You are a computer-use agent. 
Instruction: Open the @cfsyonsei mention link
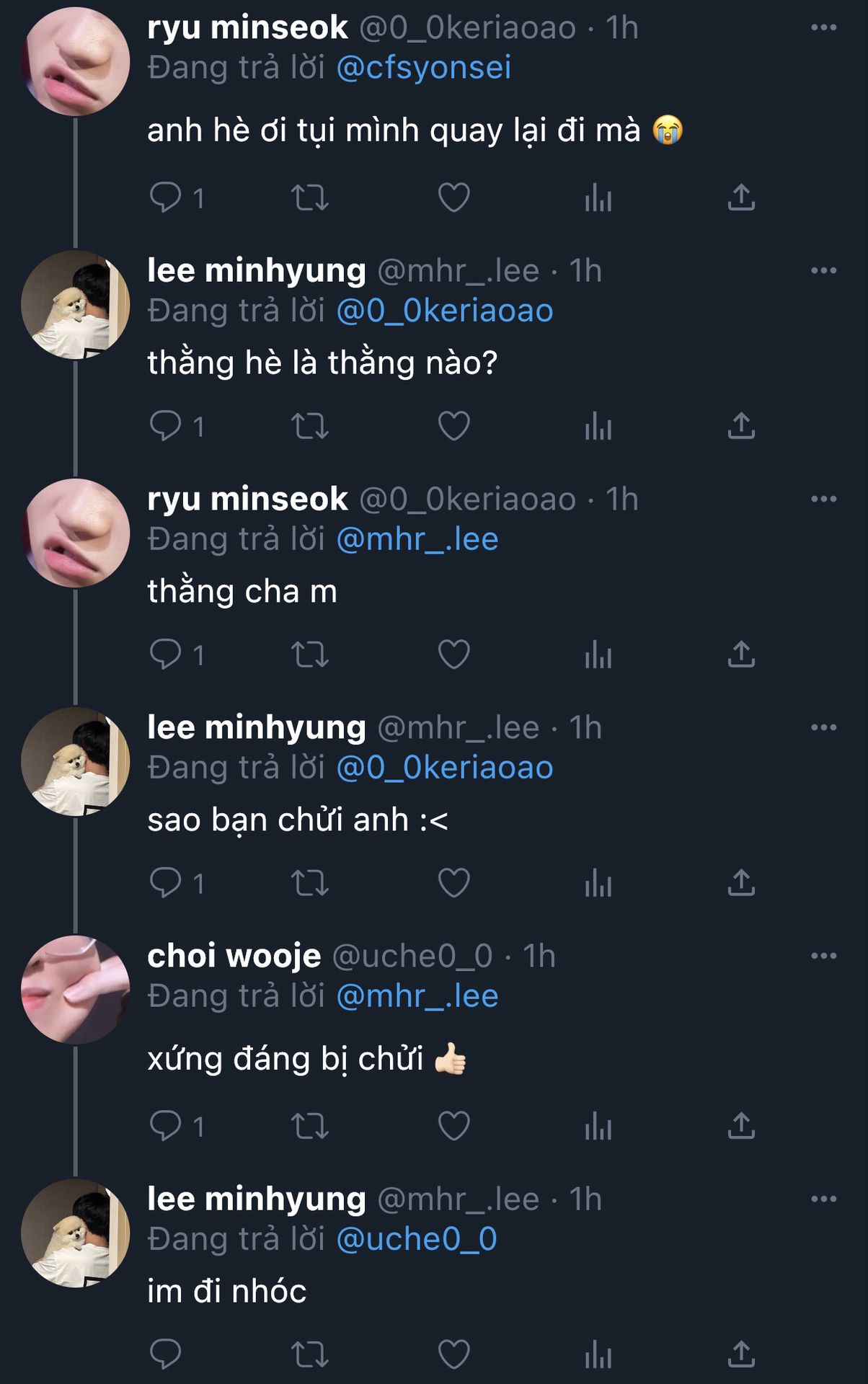(x=424, y=68)
